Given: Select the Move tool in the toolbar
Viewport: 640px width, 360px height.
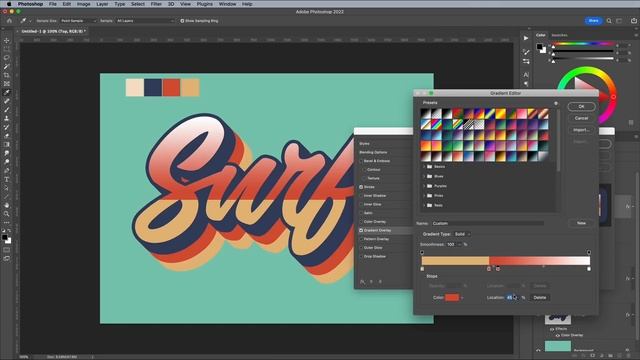Looking at the screenshot, I should pyautogui.click(x=7, y=40).
